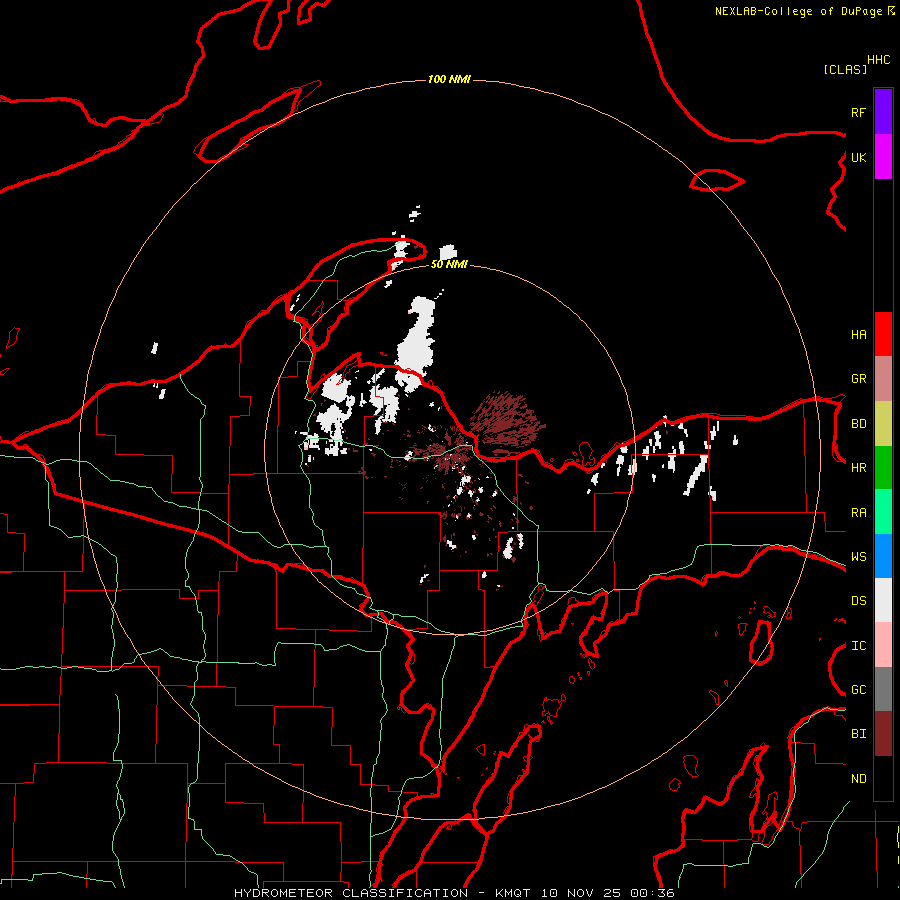
Task: Click the large brown BI echo fan near center
Action: point(505,424)
